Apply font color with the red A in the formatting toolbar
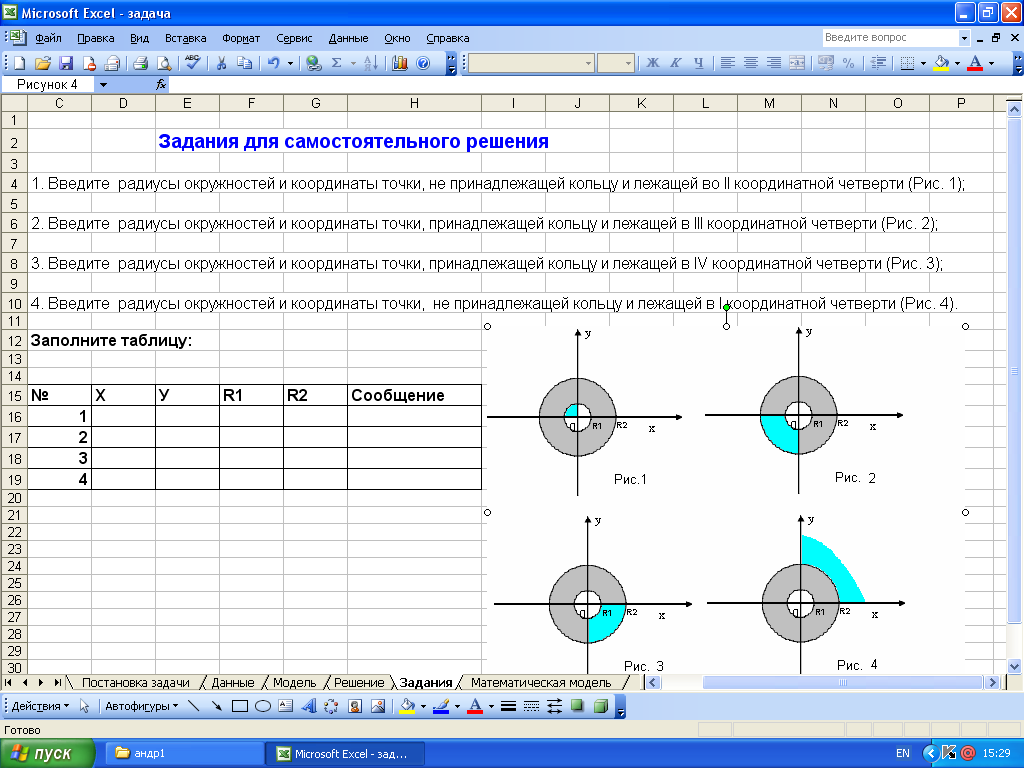Screen dimensions: 1024x768 pyautogui.click(x=975, y=63)
